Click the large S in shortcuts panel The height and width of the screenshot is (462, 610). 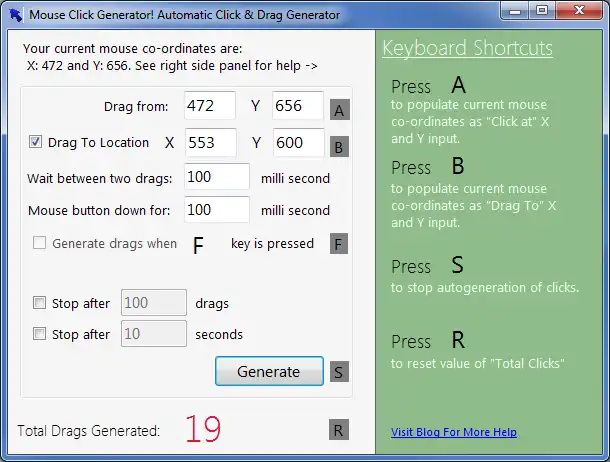(x=458, y=265)
